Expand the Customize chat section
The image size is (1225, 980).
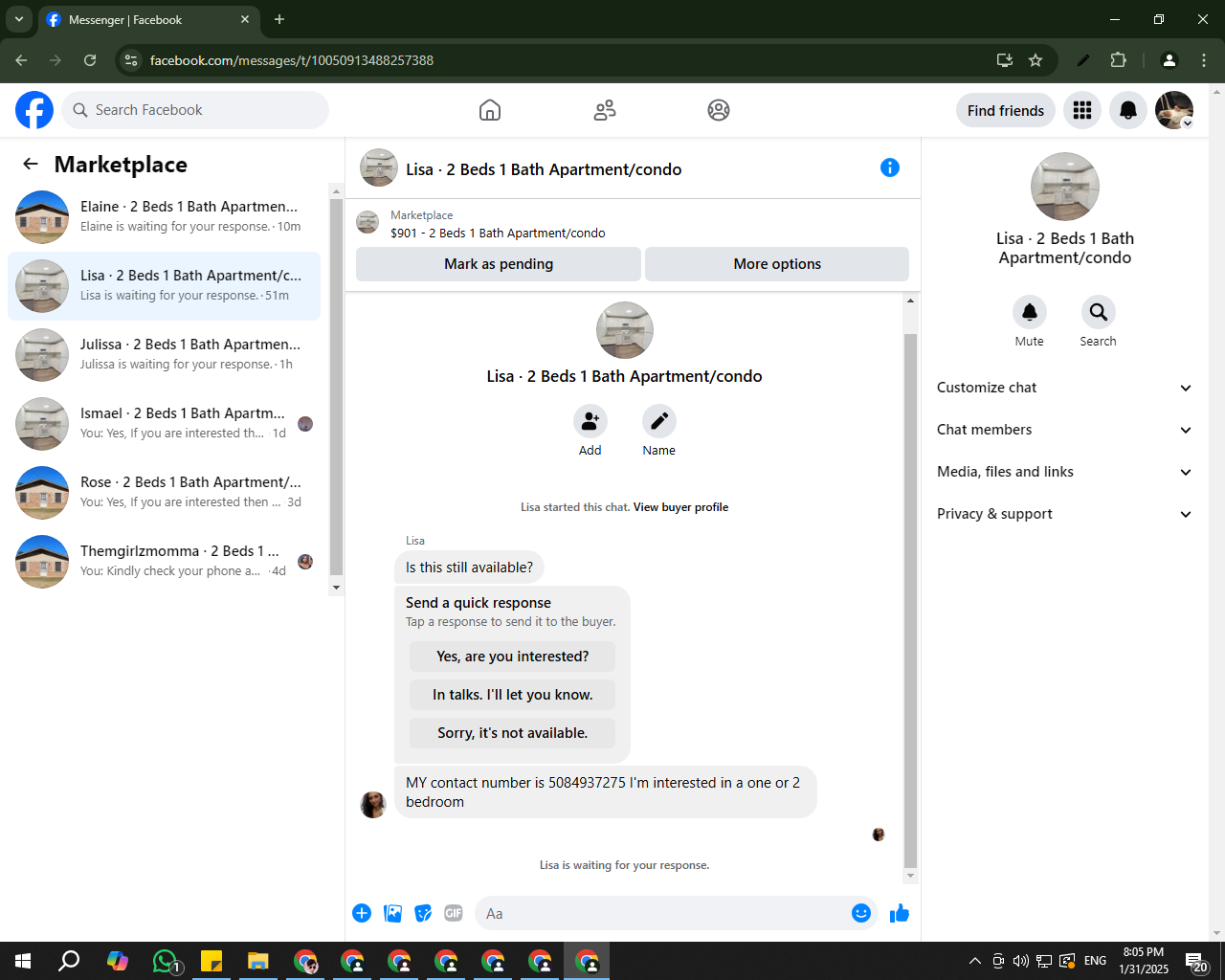pos(1065,388)
